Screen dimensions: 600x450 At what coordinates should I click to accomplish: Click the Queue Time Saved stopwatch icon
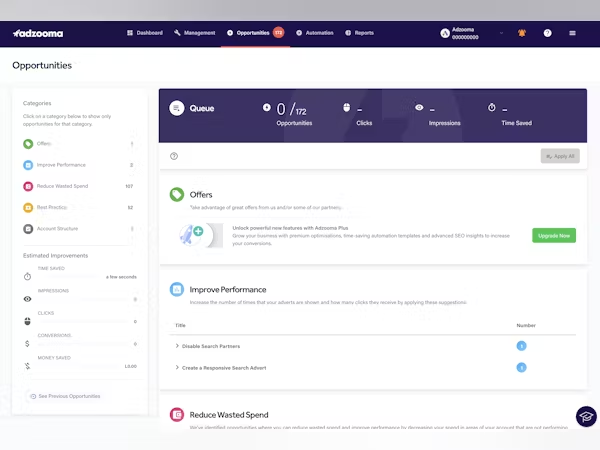pyautogui.click(x=492, y=108)
